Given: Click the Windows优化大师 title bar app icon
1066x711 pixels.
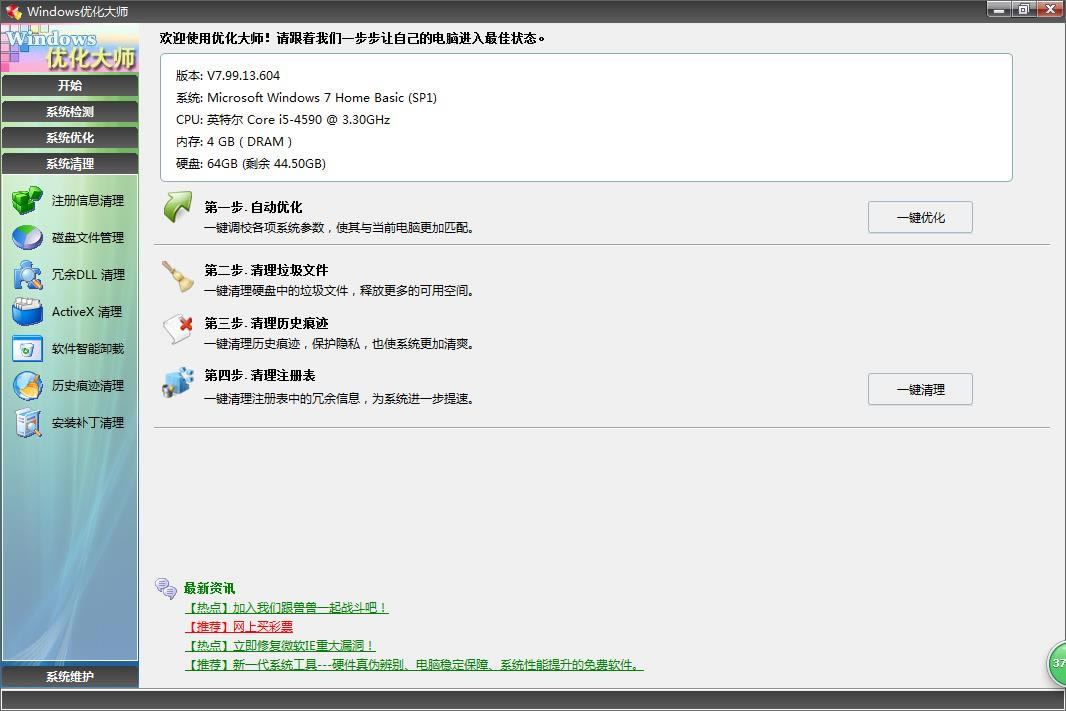Looking at the screenshot, I should pos(13,12).
